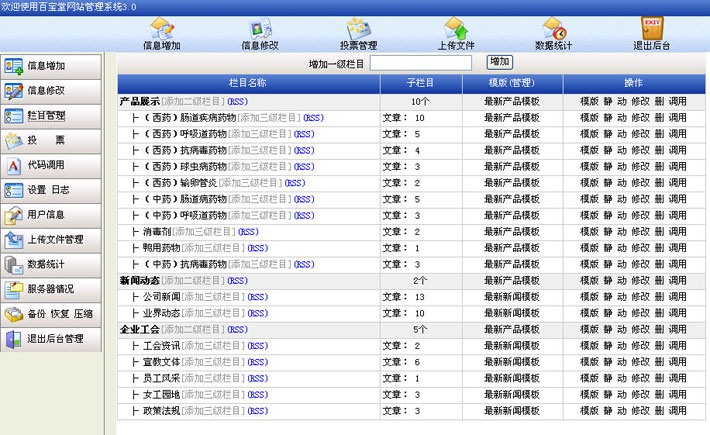Click 静 in the 企业工会 row
710x435 pixels.
point(608,330)
